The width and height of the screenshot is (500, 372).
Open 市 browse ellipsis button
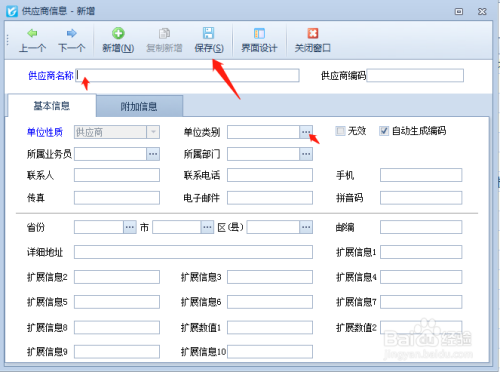207,227
